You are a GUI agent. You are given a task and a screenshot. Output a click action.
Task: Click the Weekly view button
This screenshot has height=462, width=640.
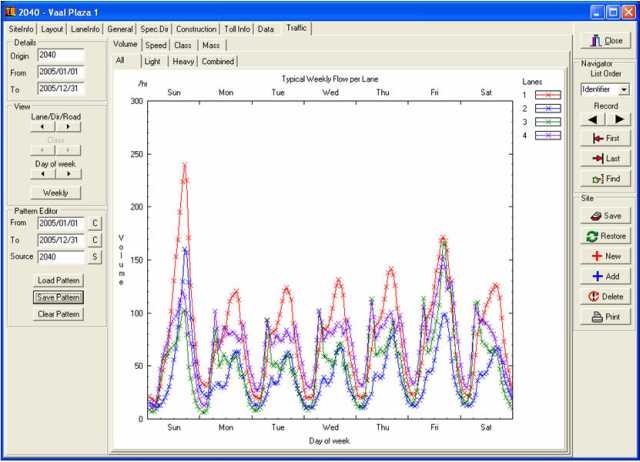tap(56, 193)
